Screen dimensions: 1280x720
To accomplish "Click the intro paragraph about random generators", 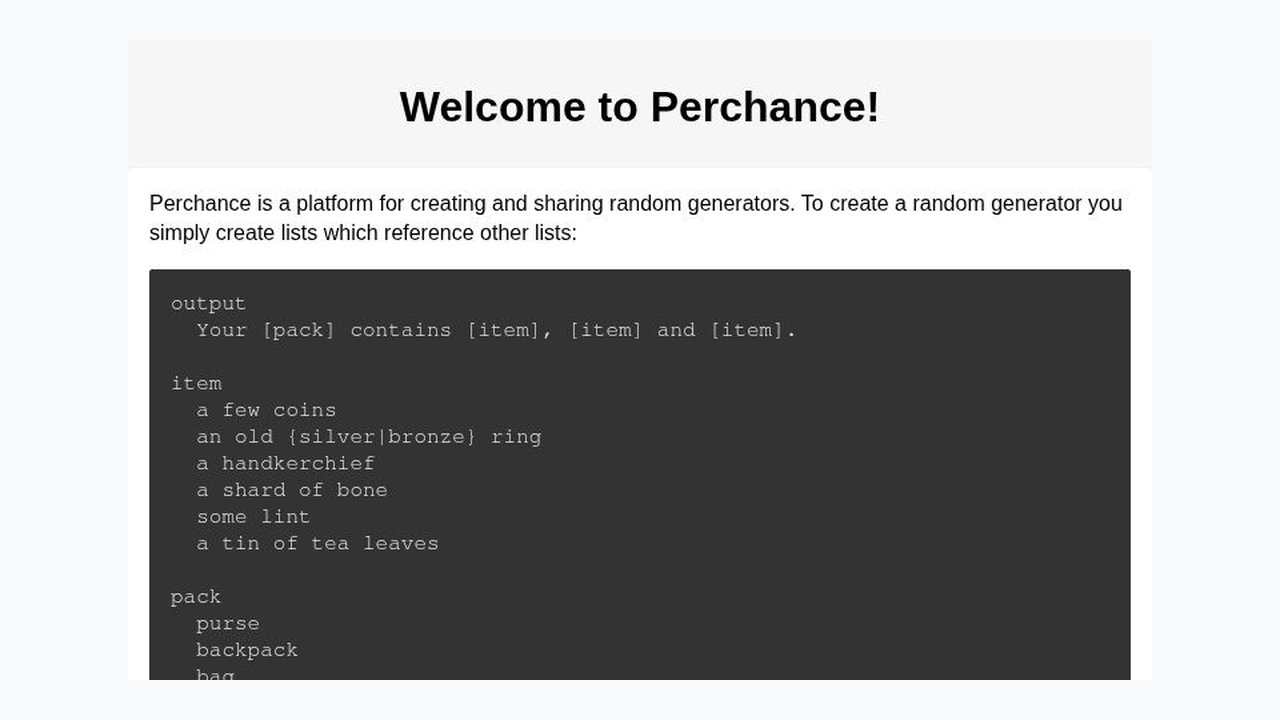I will tap(636, 218).
